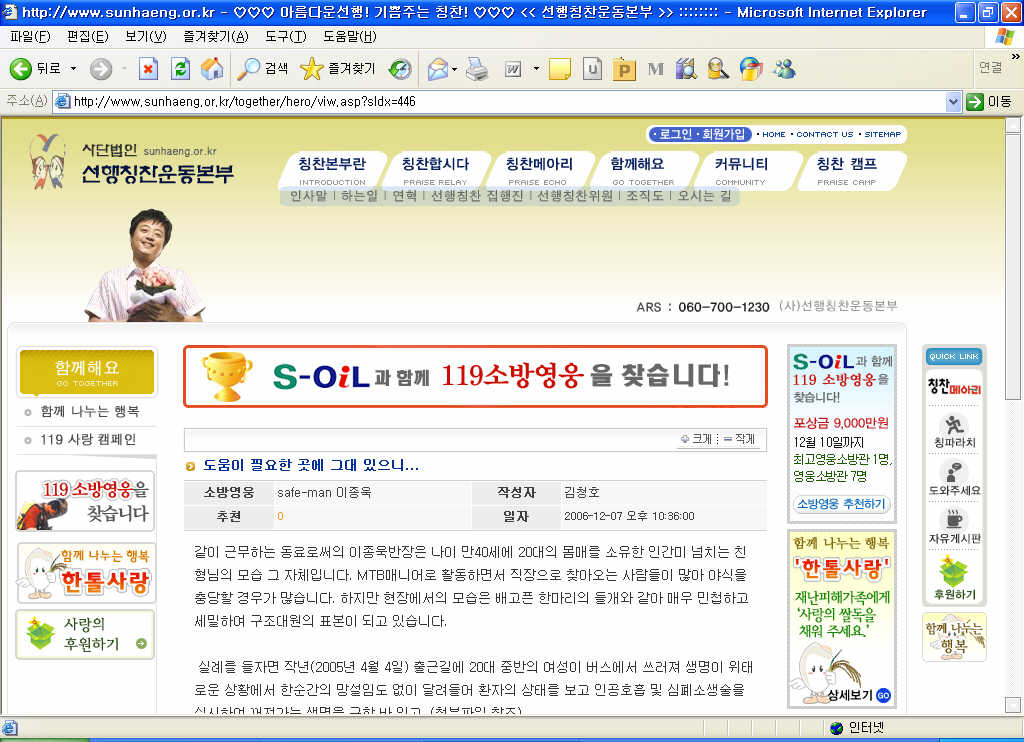
Task: Click the Mail envelope toolbar icon
Action: click(438, 69)
